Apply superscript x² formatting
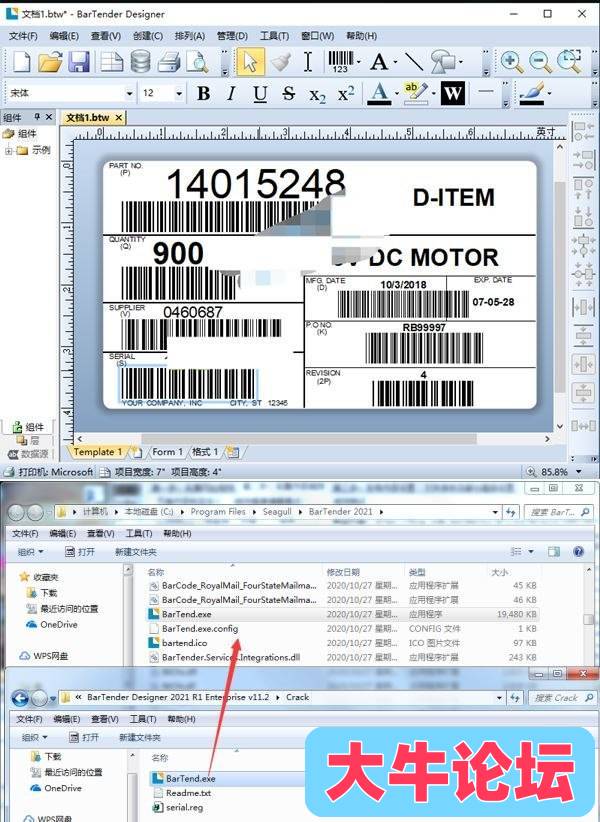Viewport: 600px width, 822px height. pos(346,93)
